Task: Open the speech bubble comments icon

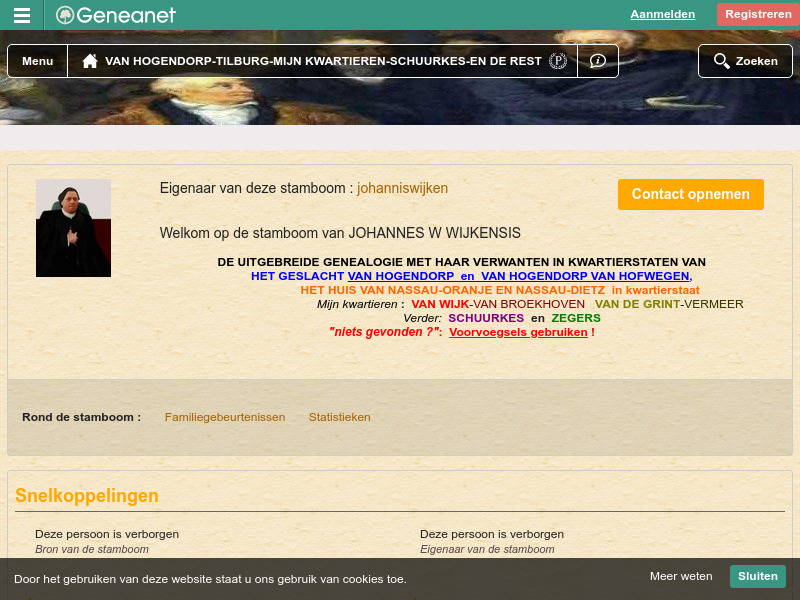Action: [x=598, y=60]
